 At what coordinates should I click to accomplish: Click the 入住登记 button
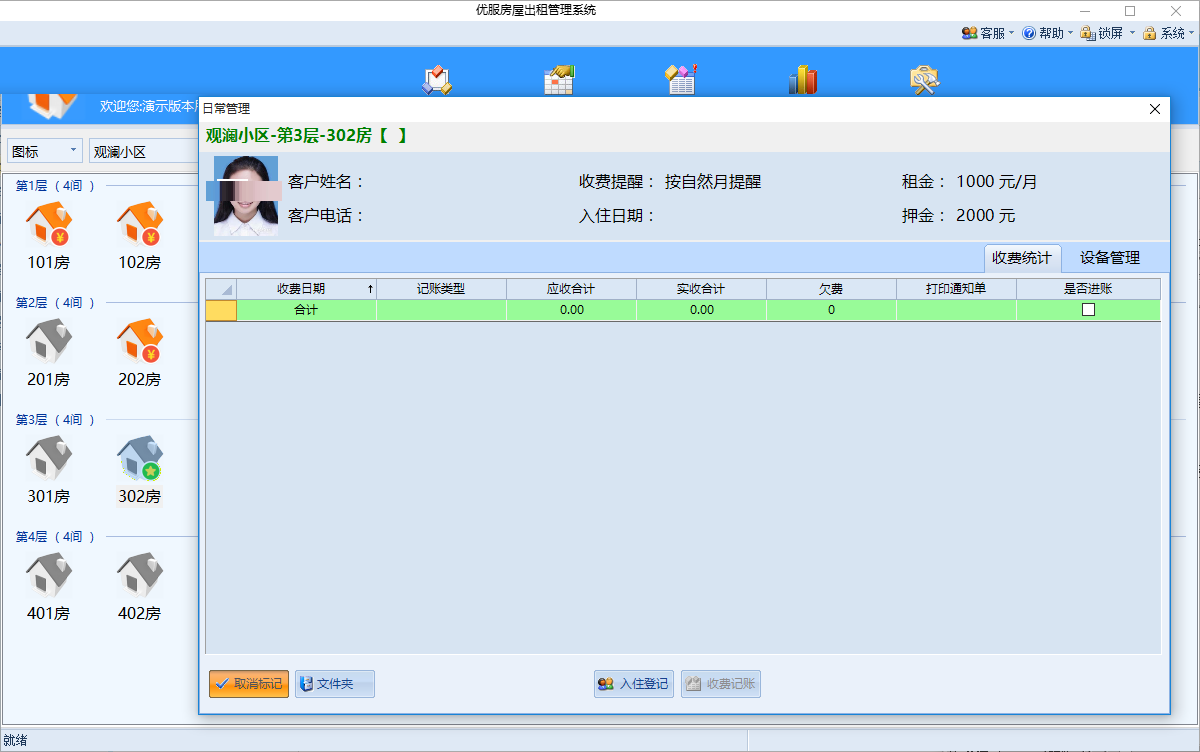[x=634, y=684]
